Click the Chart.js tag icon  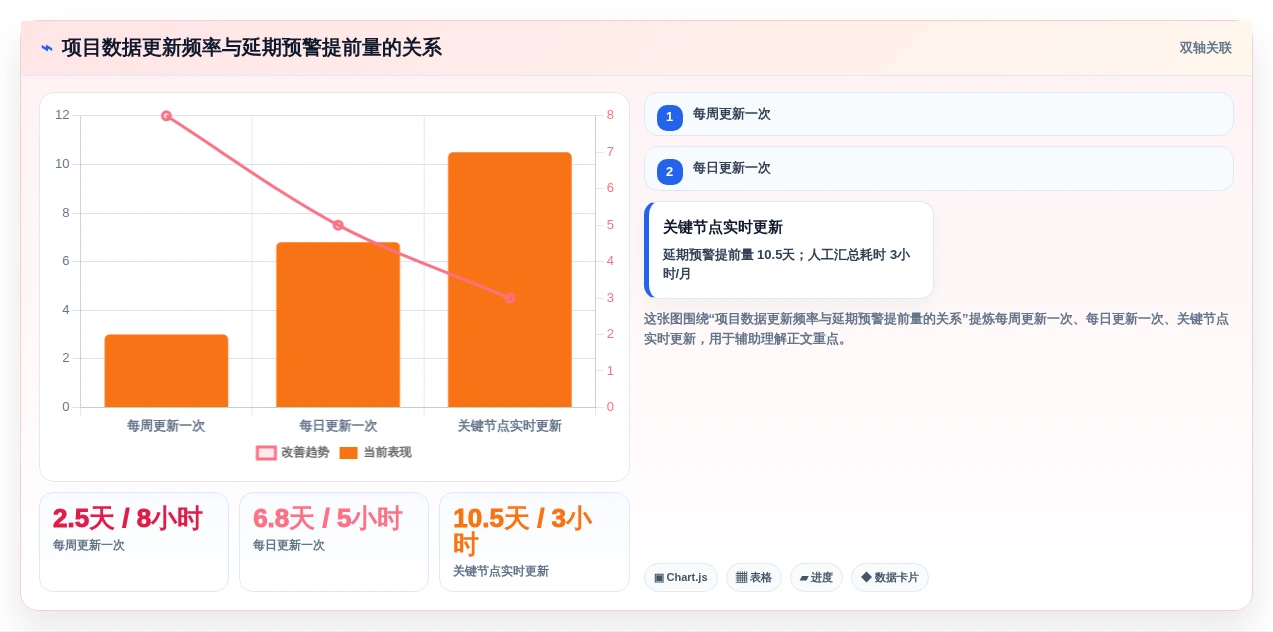659,578
